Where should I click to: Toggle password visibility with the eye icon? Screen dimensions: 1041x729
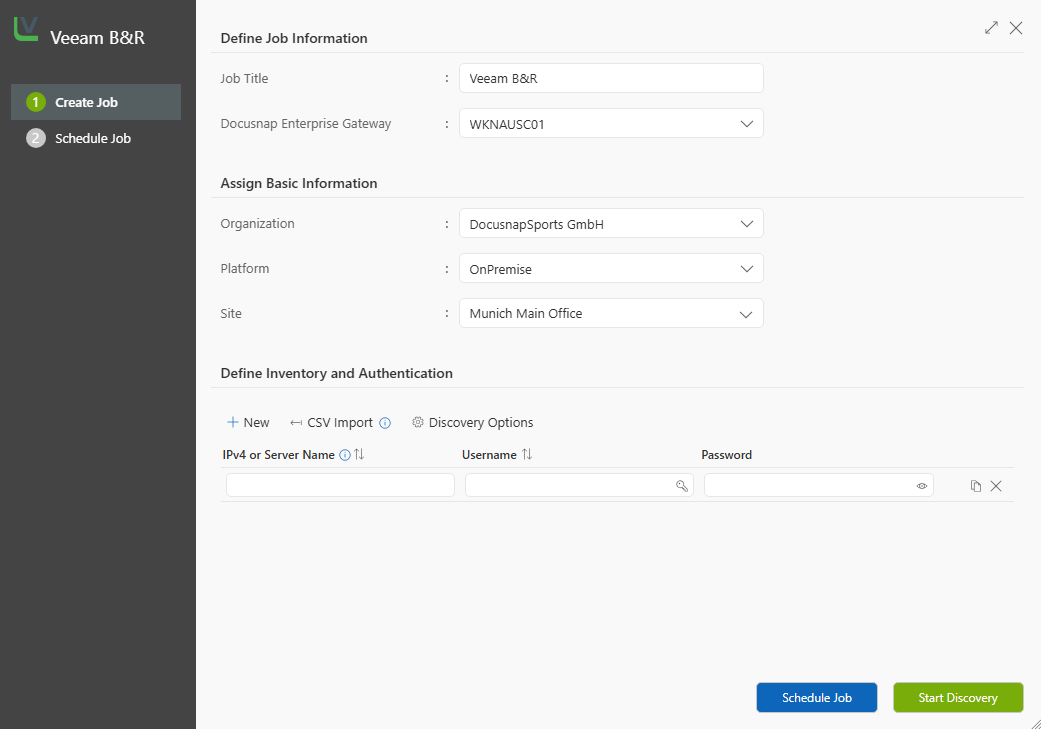click(921, 486)
